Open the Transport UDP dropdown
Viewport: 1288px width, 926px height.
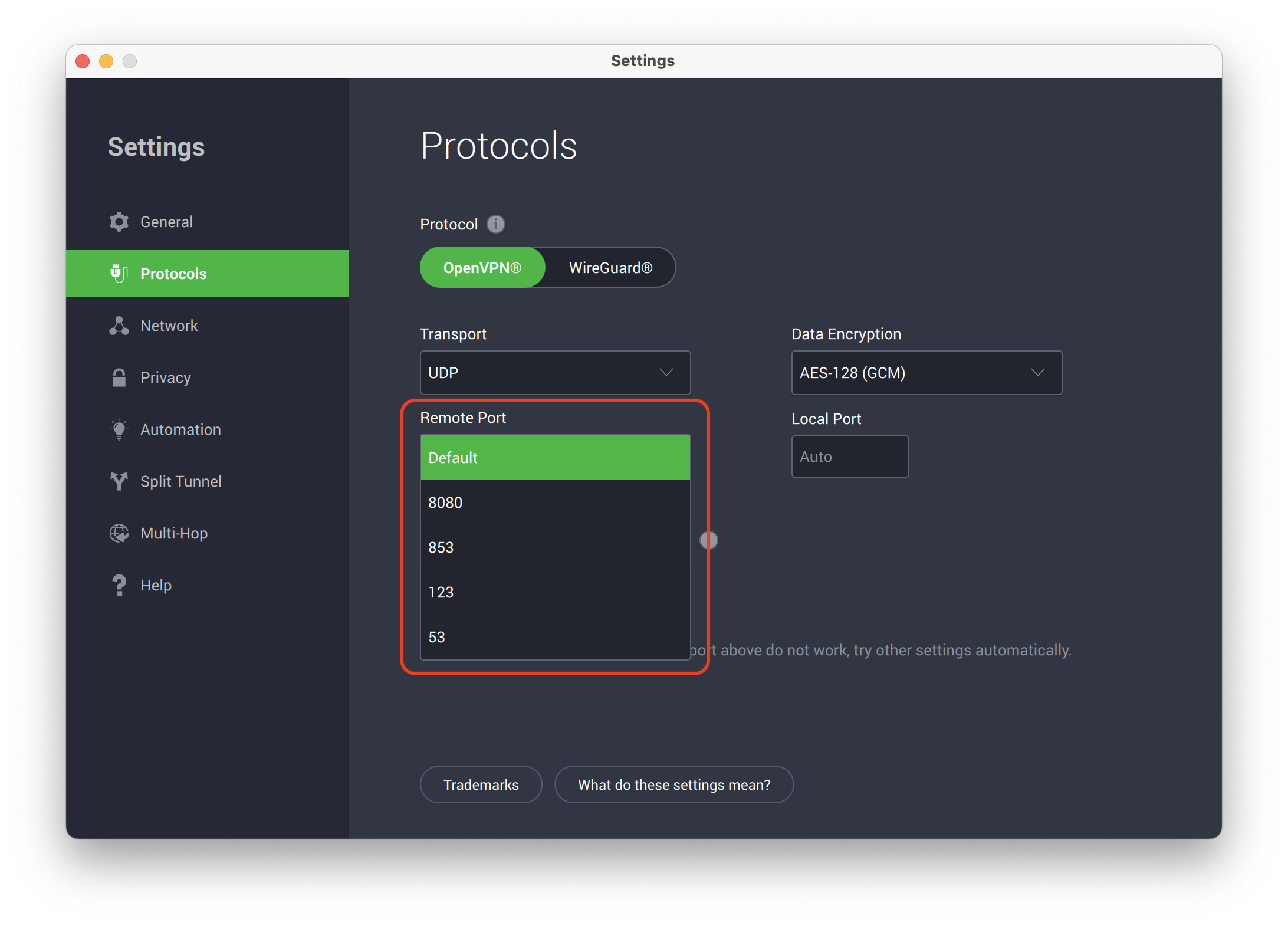[555, 373]
